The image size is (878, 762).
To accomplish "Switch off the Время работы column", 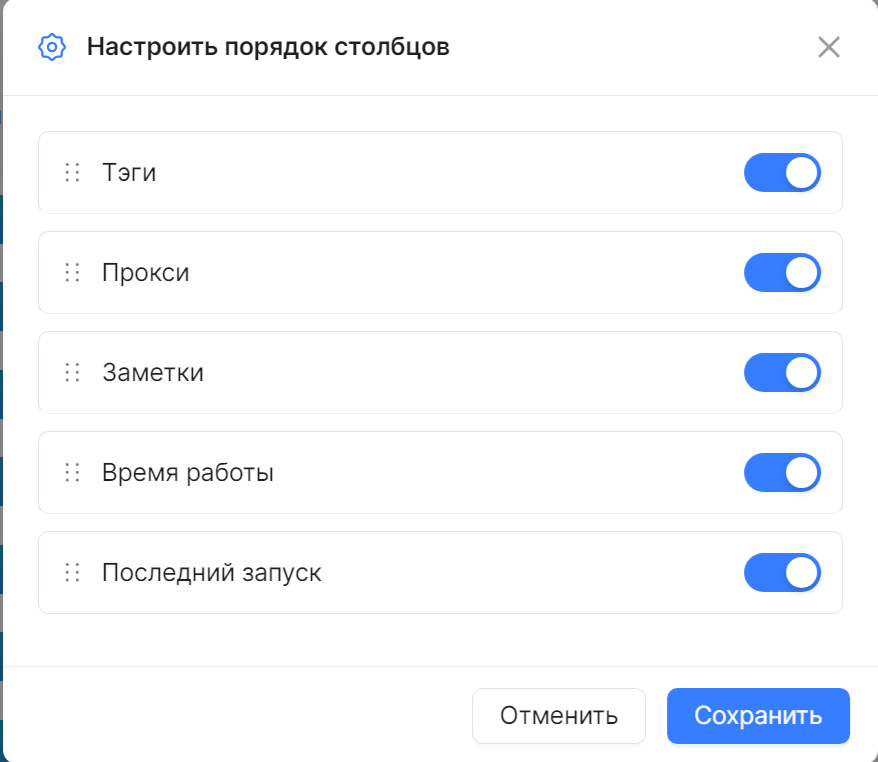I will (782, 473).
